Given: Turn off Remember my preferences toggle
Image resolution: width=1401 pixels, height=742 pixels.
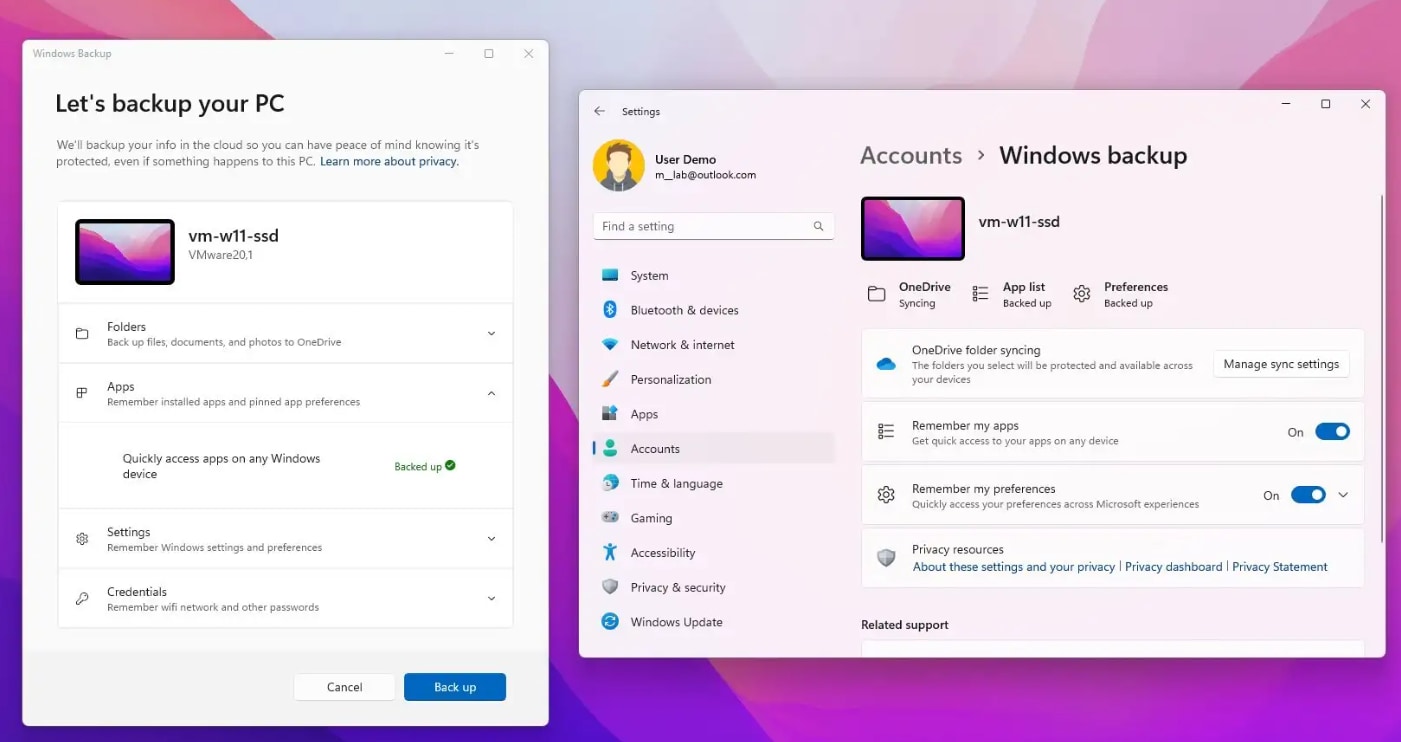Looking at the screenshot, I should (x=1308, y=495).
